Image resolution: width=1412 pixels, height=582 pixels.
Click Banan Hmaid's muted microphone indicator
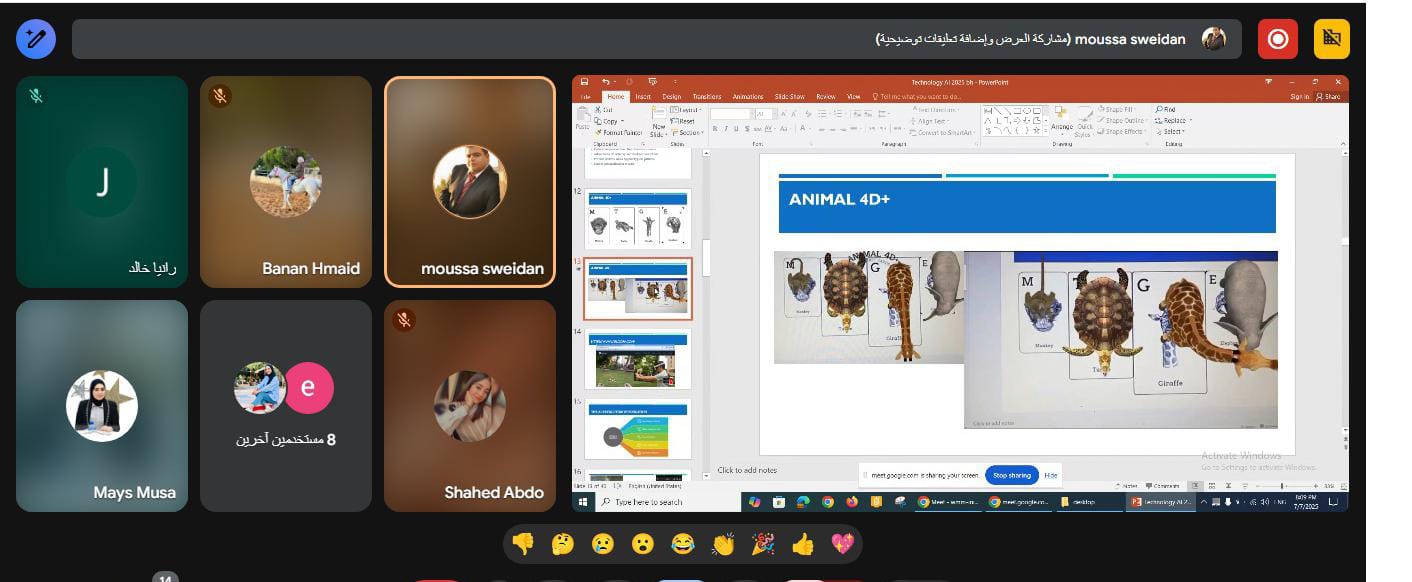220,96
